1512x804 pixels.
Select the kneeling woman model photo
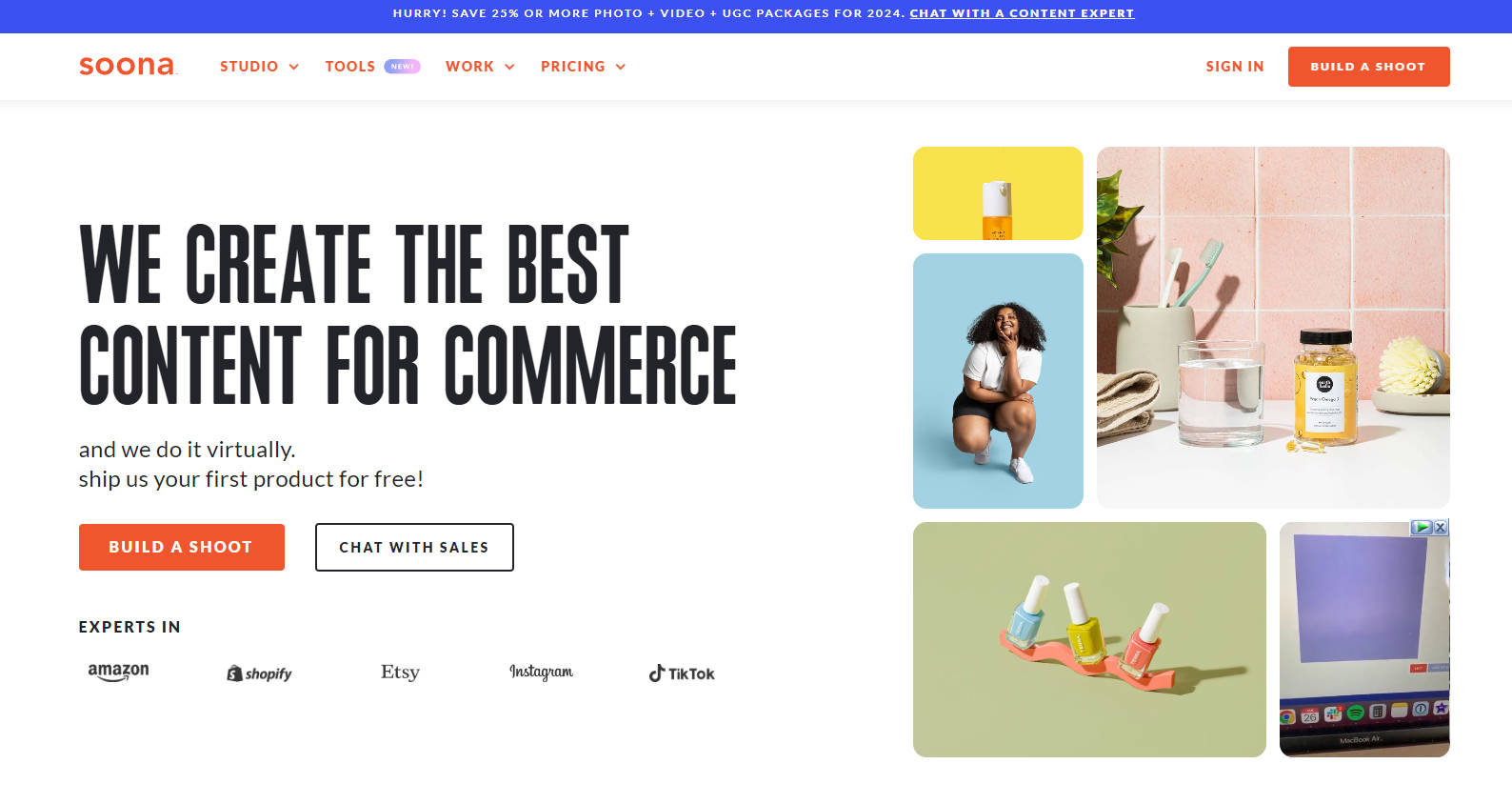[998, 381]
